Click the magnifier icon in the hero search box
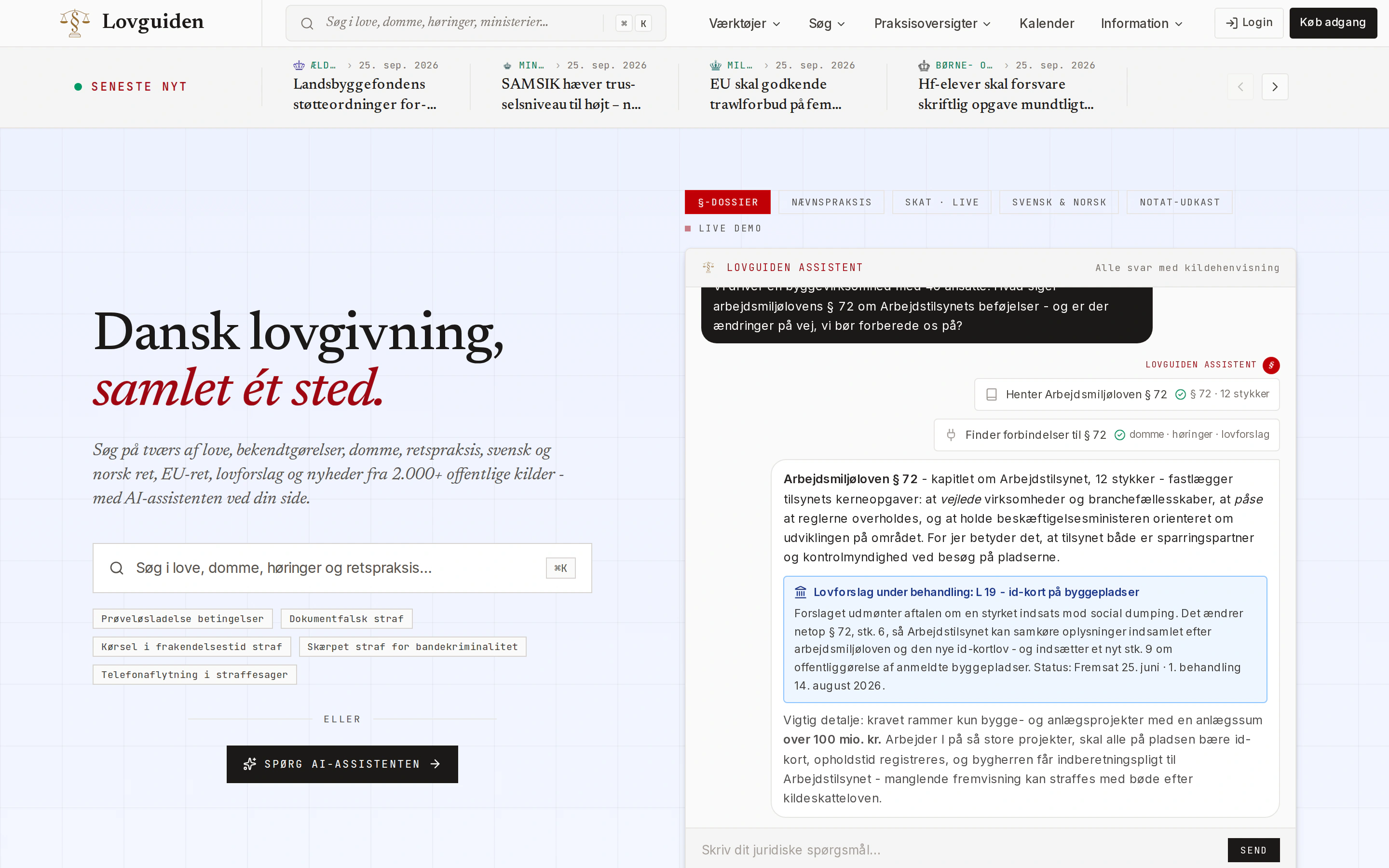 pyautogui.click(x=117, y=568)
